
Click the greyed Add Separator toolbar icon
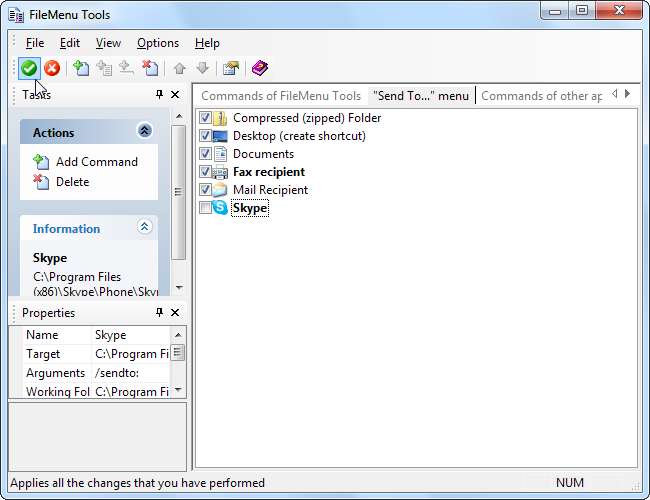(126, 68)
